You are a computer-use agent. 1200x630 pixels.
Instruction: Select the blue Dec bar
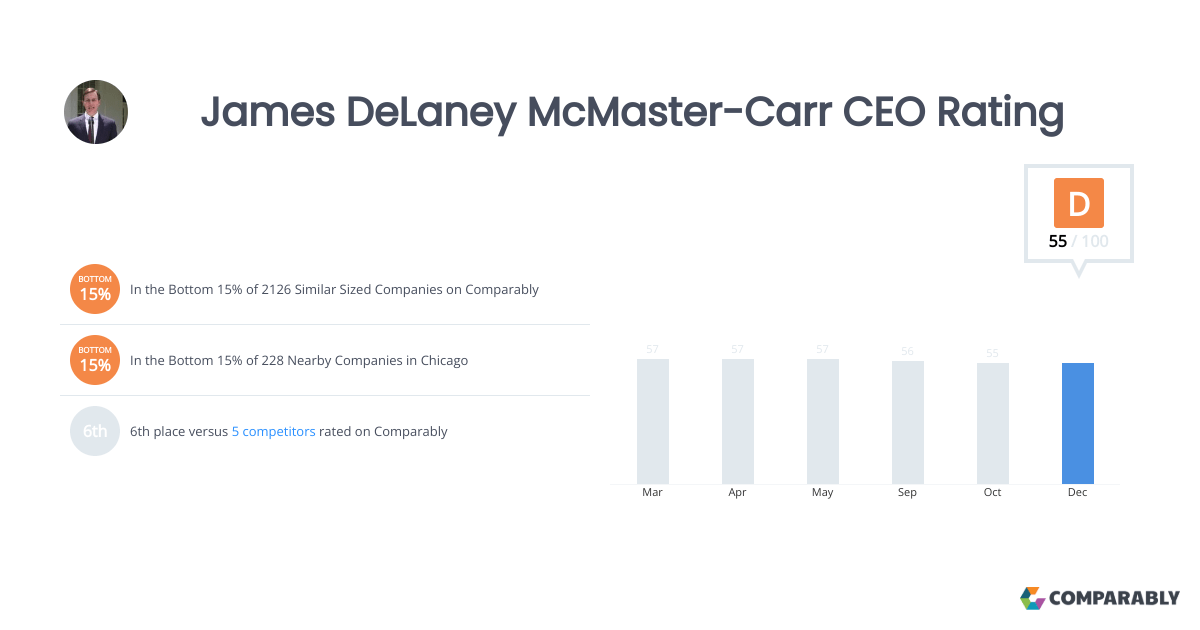[x=1078, y=423]
